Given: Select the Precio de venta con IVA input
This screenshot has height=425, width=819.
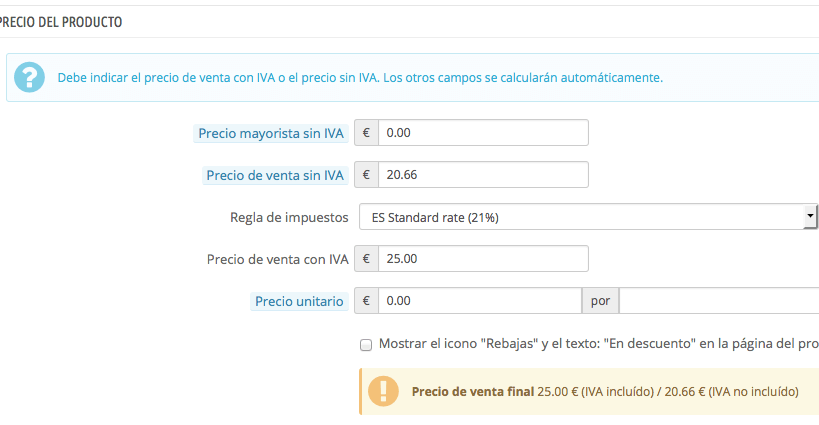Looking at the screenshot, I should click(483, 258).
